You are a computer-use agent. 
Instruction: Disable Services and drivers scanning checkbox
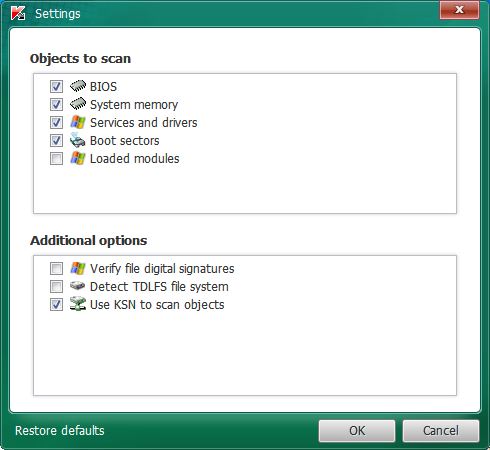pyautogui.click(x=56, y=123)
